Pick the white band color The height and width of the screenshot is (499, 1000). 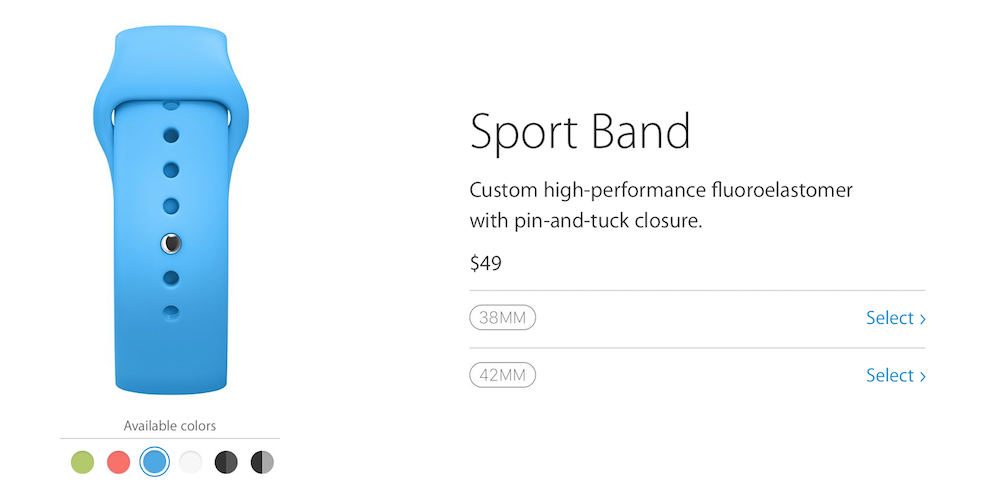[x=190, y=462]
